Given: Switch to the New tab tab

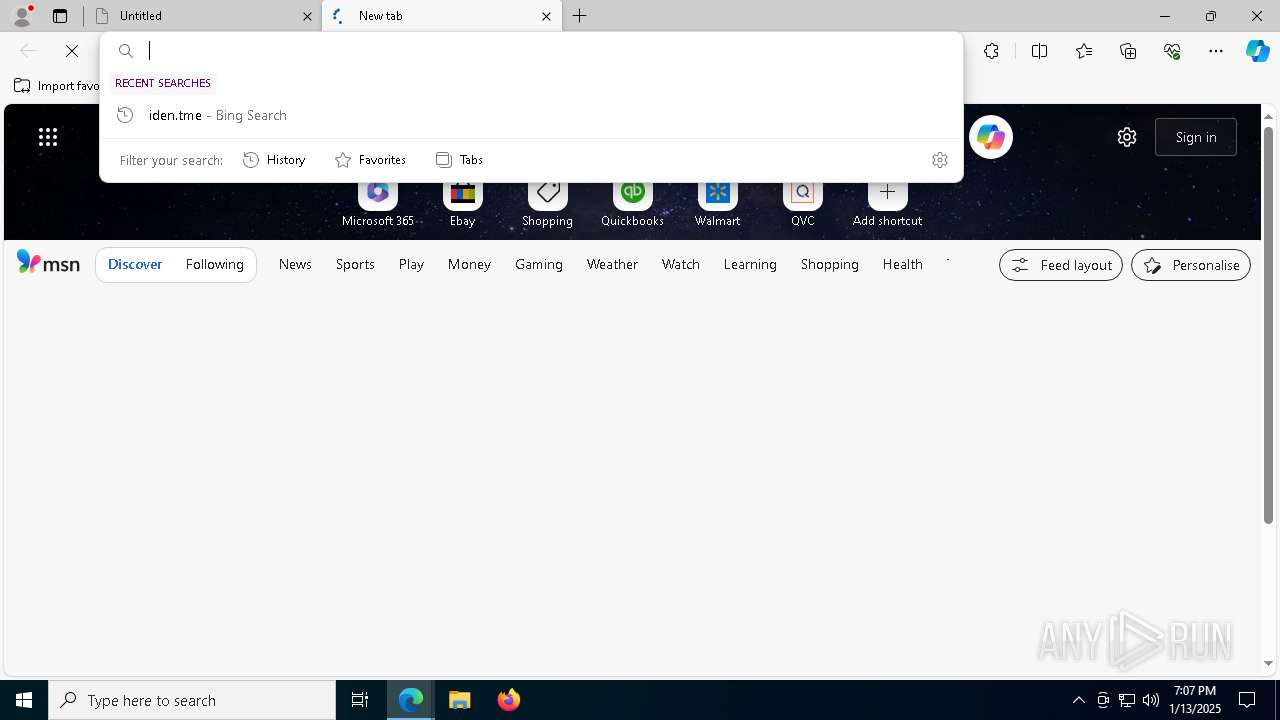Looking at the screenshot, I should (x=441, y=16).
